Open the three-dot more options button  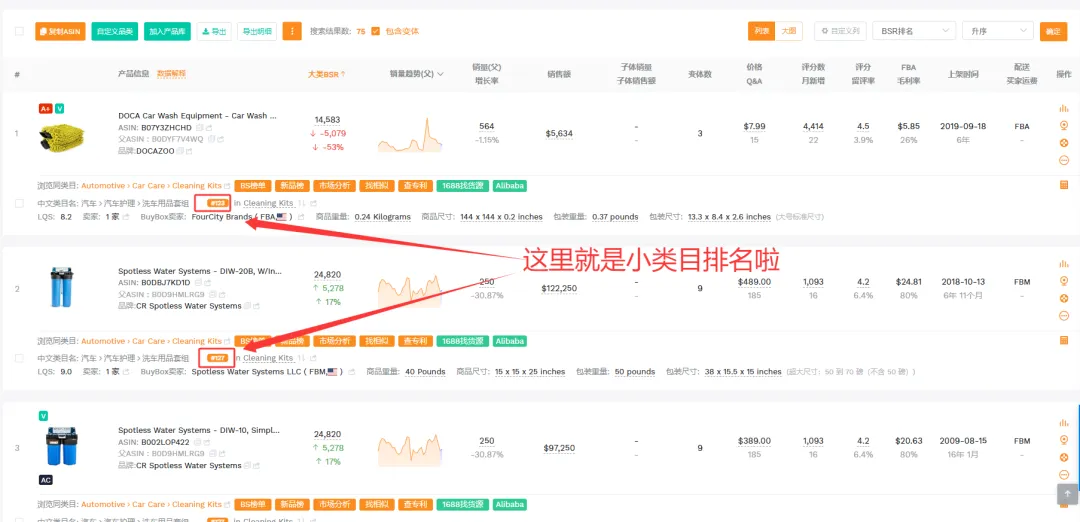(292, 32)
